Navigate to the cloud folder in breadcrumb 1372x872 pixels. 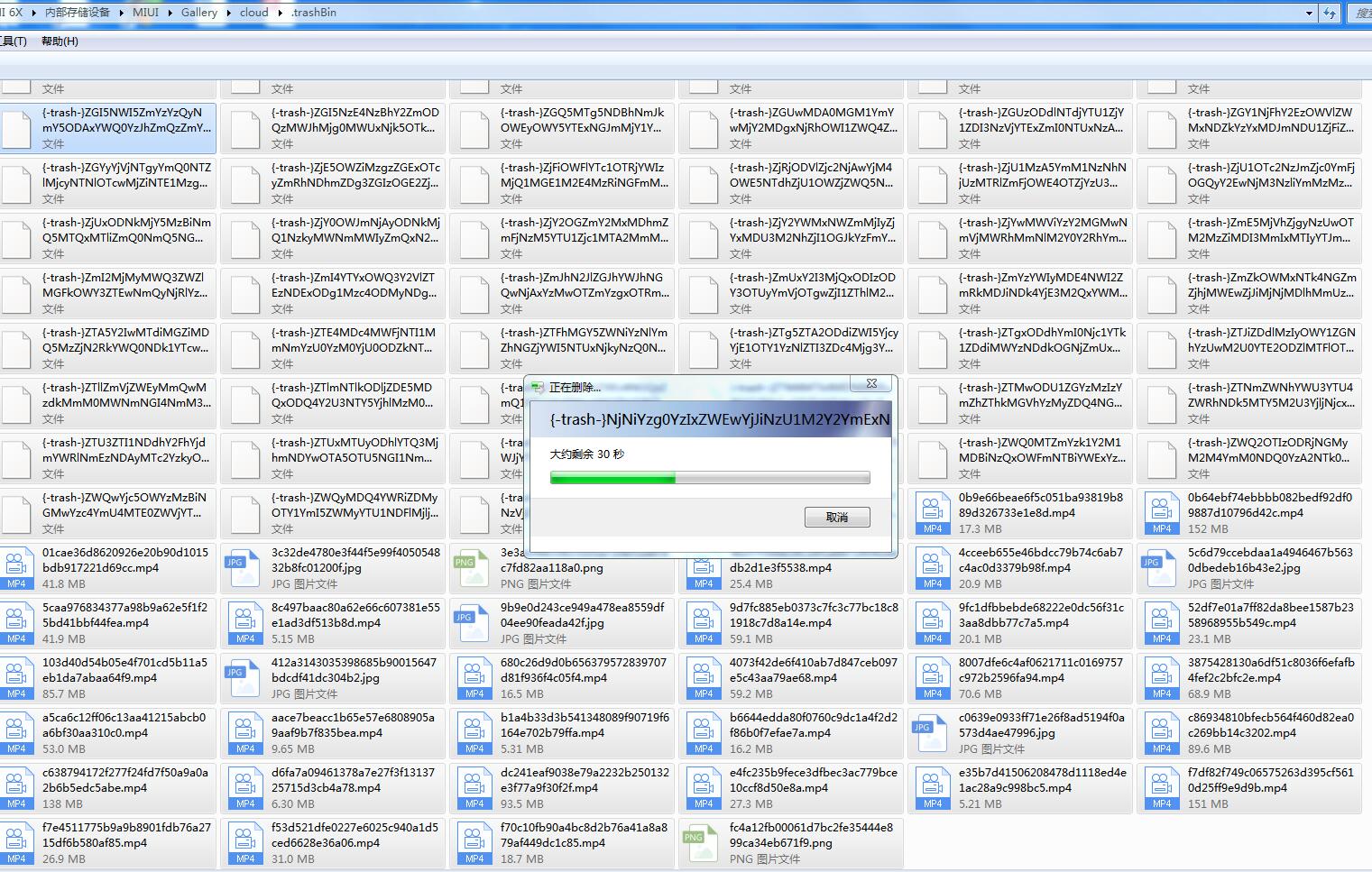point(253,13)
